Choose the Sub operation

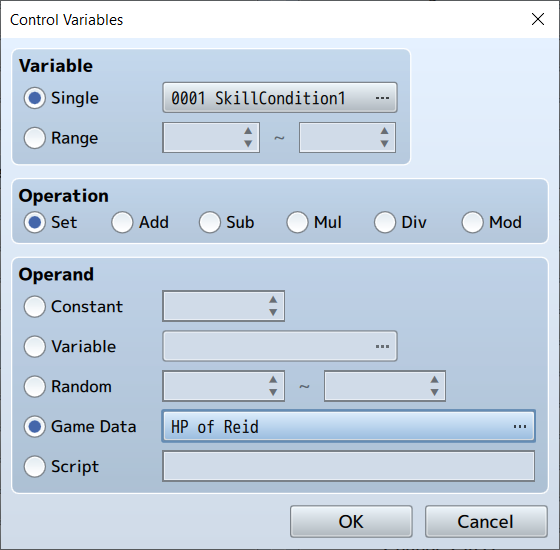(x=210, y=222)
